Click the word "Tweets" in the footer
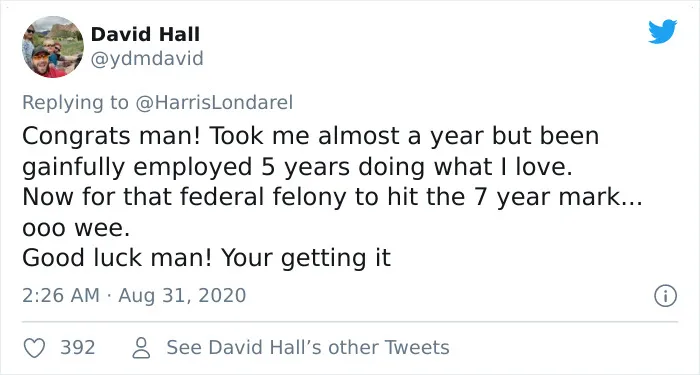The width and height of the screenshot is (700, 375). [x=417, y=347]
